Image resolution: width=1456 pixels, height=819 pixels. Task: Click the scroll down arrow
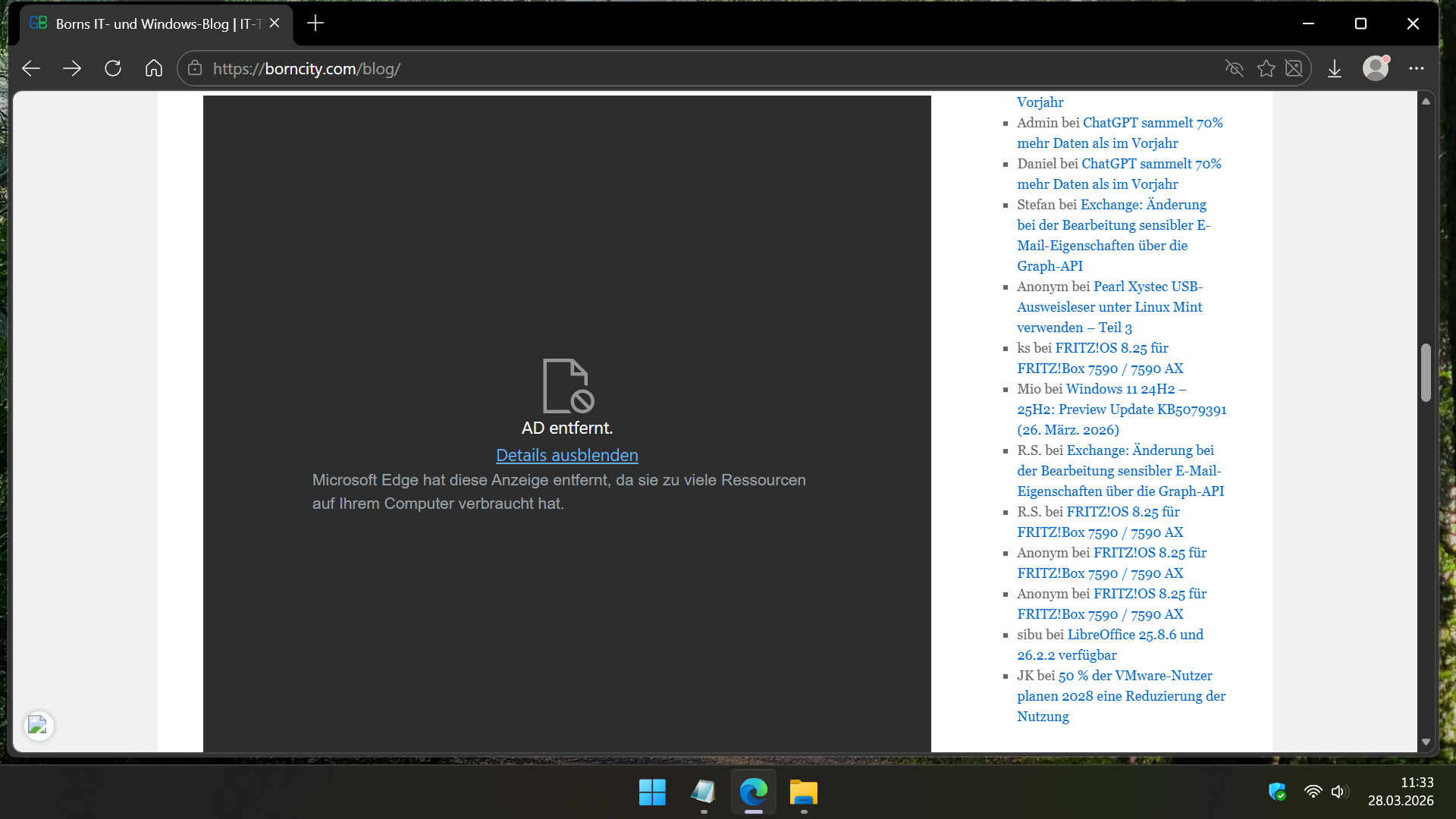(x=1426, y=742)
